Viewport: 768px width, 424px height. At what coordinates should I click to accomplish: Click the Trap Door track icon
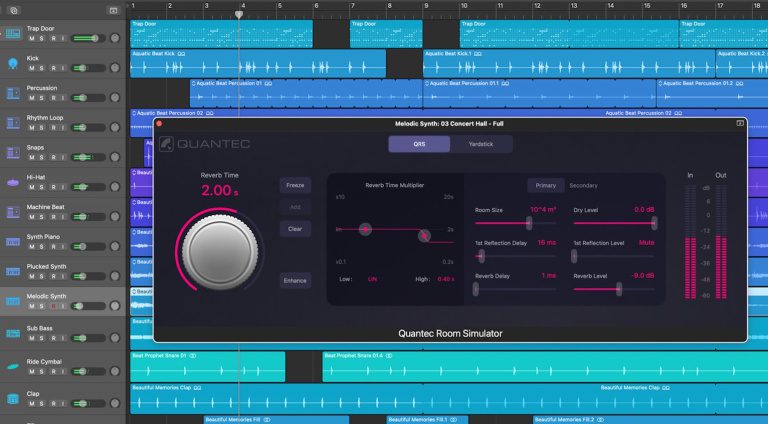point(13,34)
